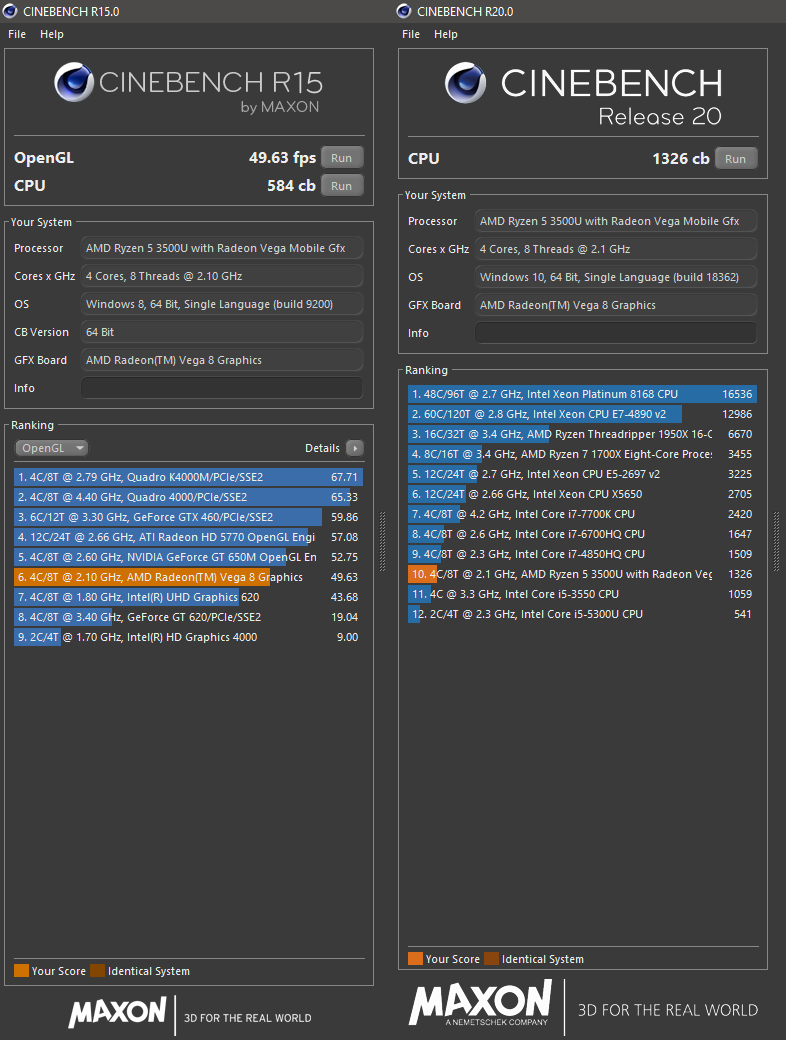
Task: Click orange Your Score swatch in R15 legend
Action: (21, 971)
